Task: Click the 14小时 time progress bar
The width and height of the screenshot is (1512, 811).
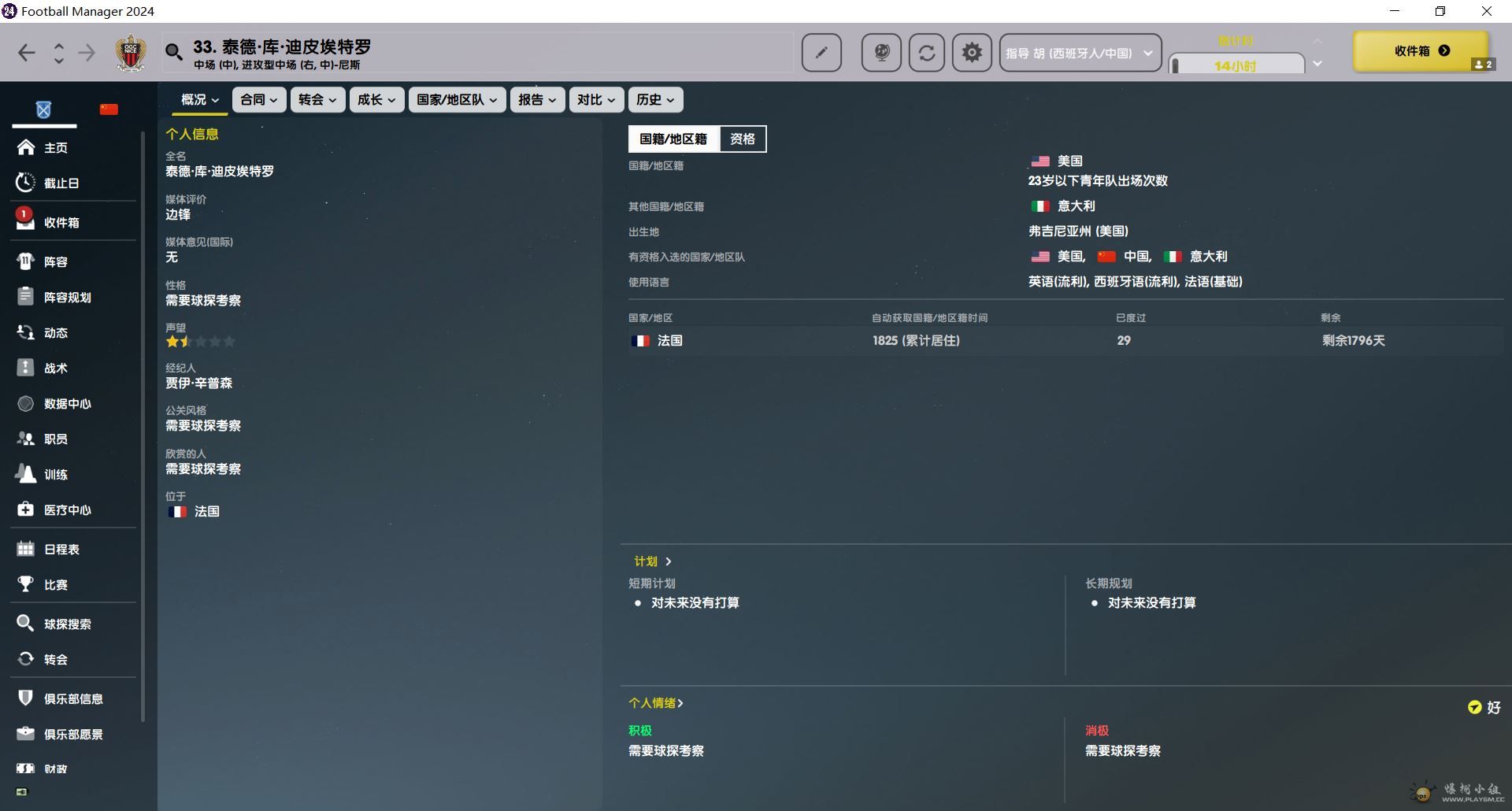Action: (1236, 65)
